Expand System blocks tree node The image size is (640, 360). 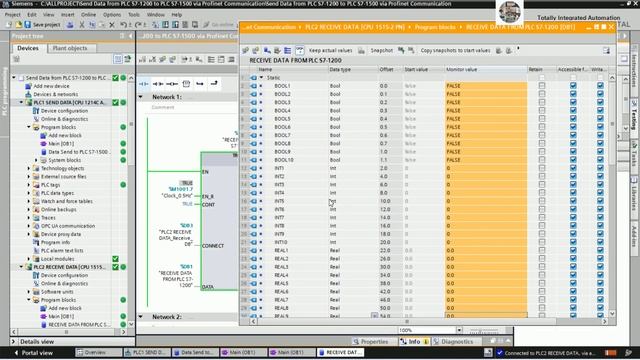click(x=36, y=160)
